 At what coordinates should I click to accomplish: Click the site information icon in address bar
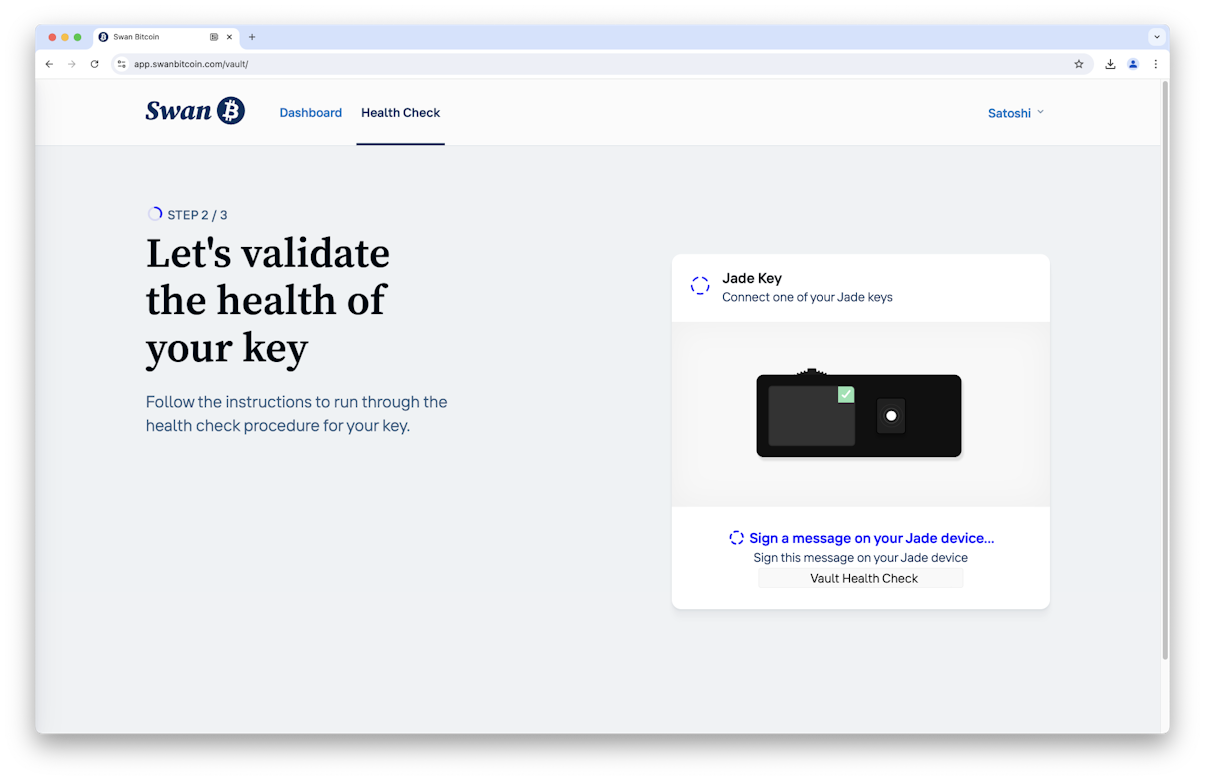click(x=122, y=64)
